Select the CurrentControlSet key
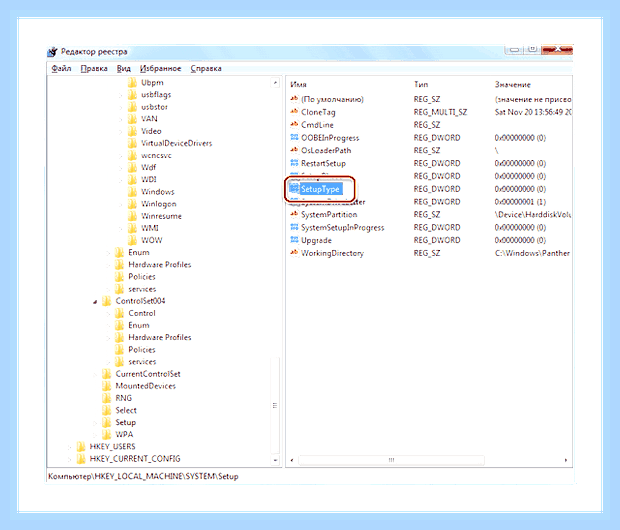The width and height of the screenshot is (620, 530). (148, 374)
